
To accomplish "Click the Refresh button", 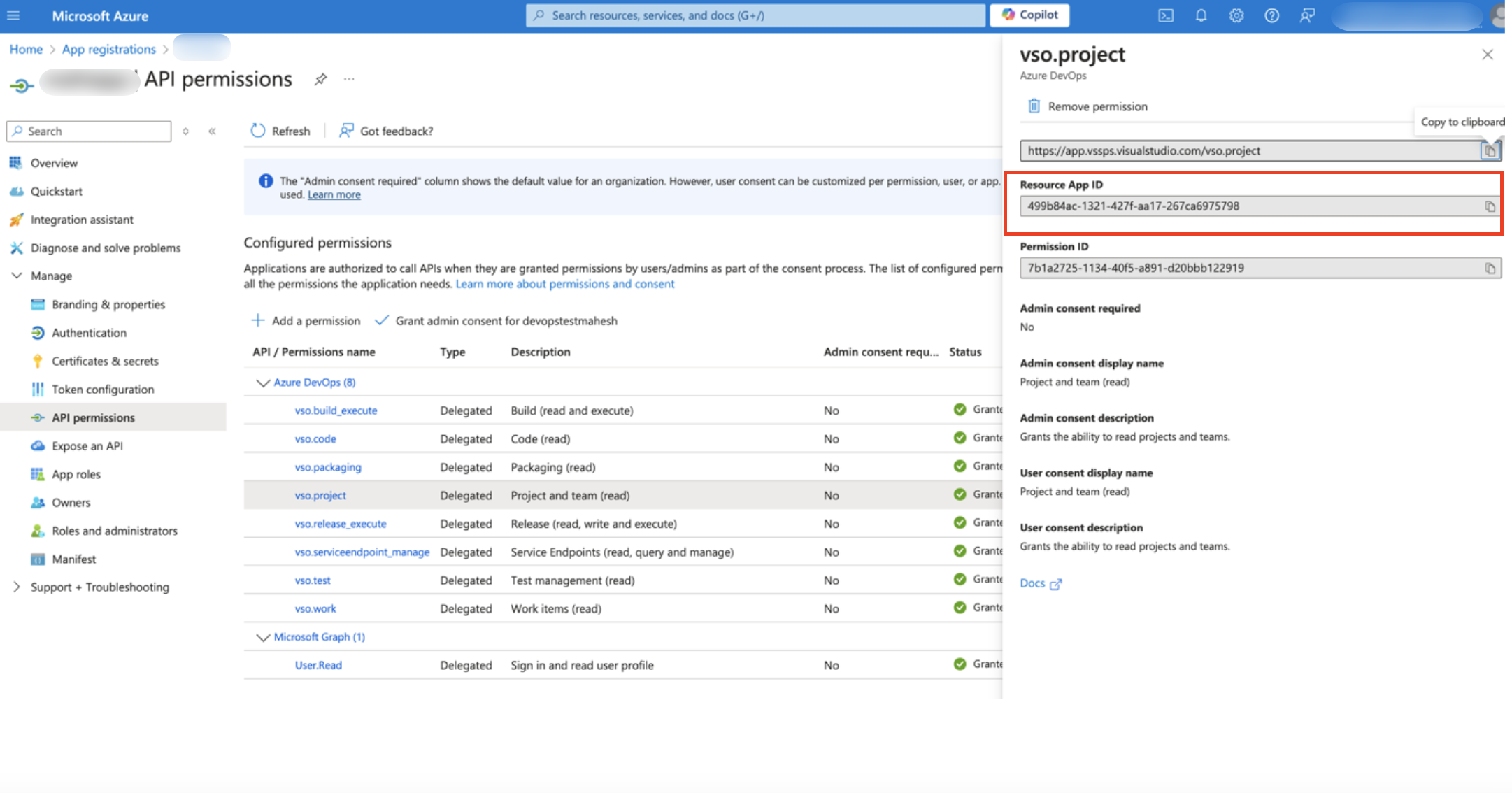I will [x=280, y=131].
